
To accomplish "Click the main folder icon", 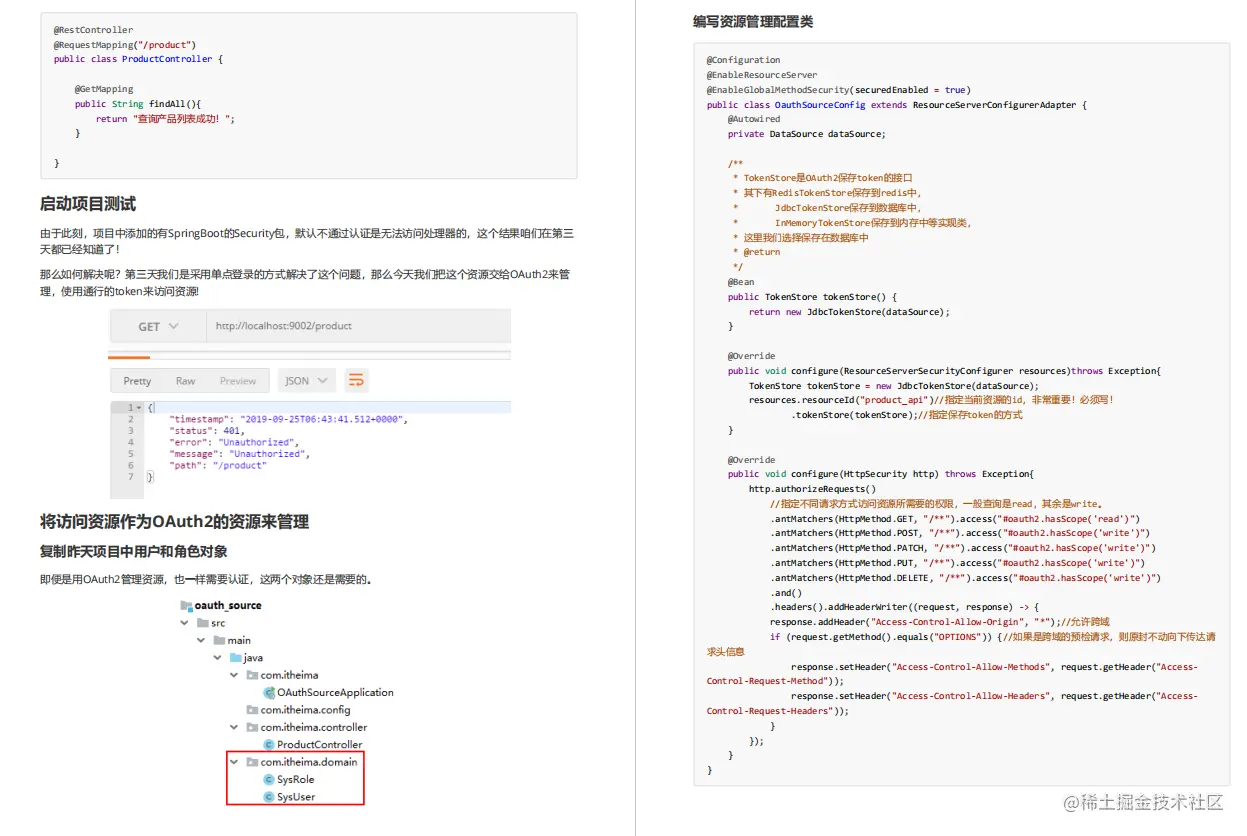I will point(219,640).
